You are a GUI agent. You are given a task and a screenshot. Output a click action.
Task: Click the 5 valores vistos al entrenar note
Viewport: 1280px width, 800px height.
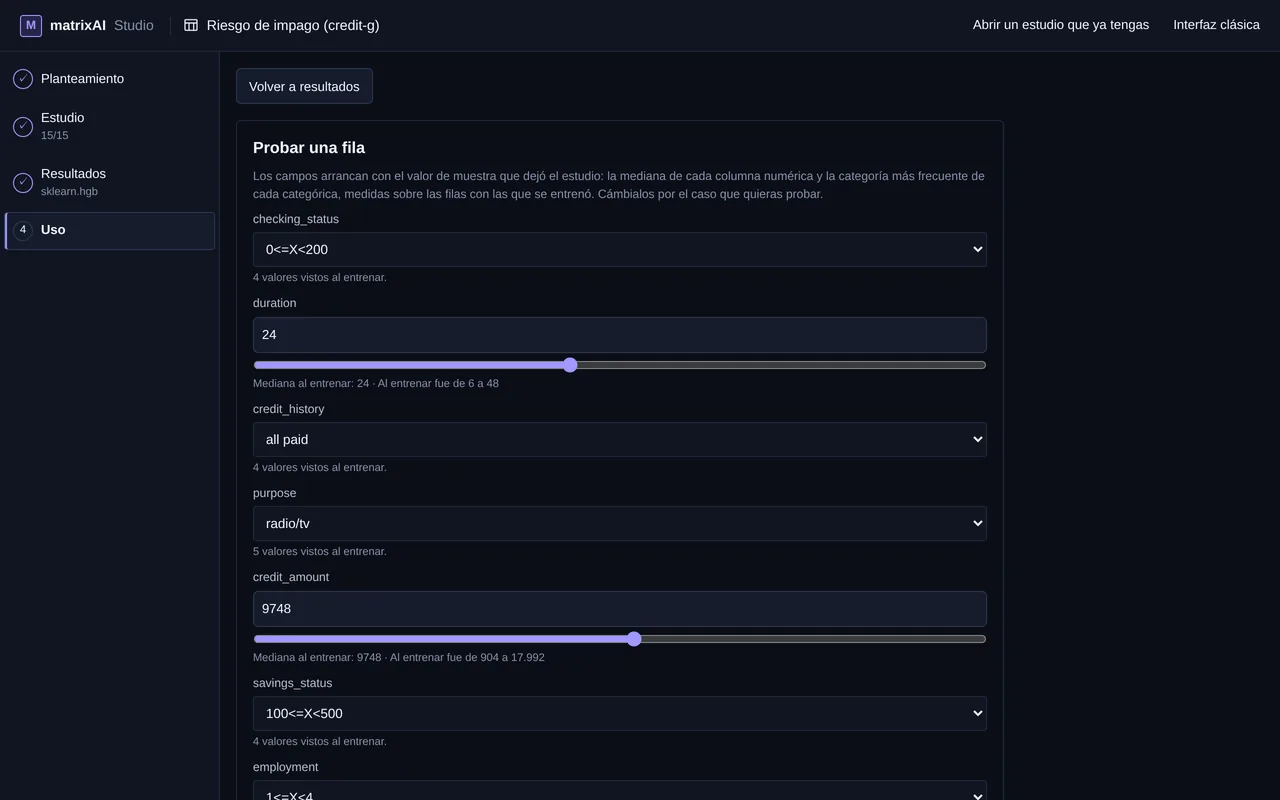[320, 551]
